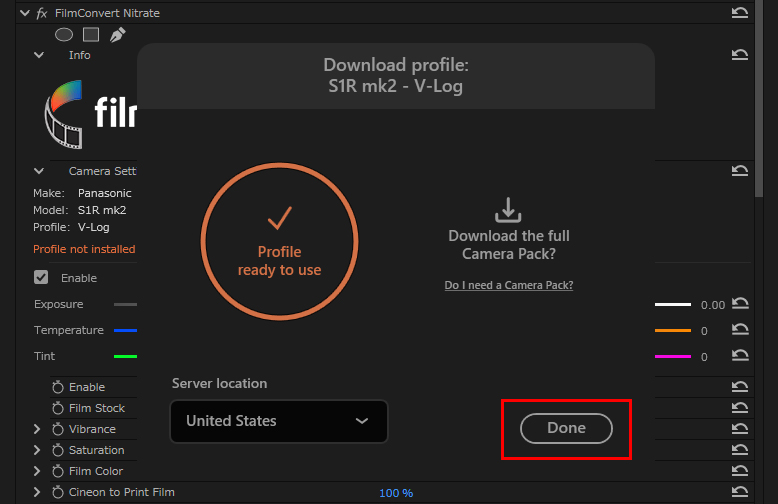Screen dimensions: 778x504
Task: Click the Temperature value 0
Action: [x=704, y=331]
